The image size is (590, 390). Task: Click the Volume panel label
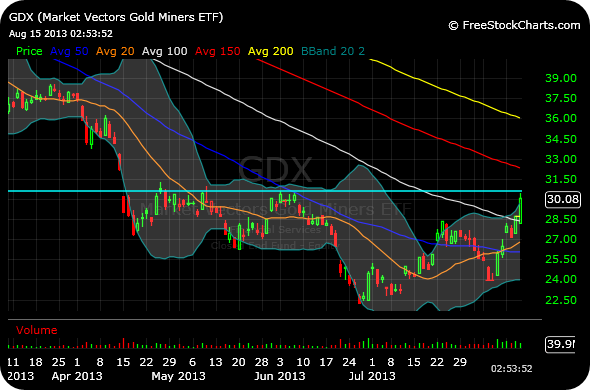(x=36, y=330)
